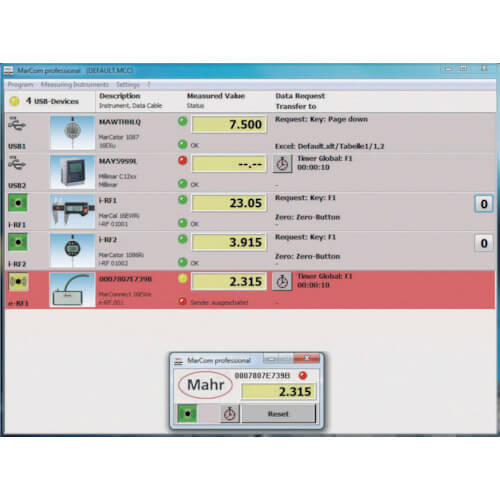Click the green value indicator in the USB1 row
Image resolution: width=500 pixels, height=500 pixels.
tap(182, 121)
